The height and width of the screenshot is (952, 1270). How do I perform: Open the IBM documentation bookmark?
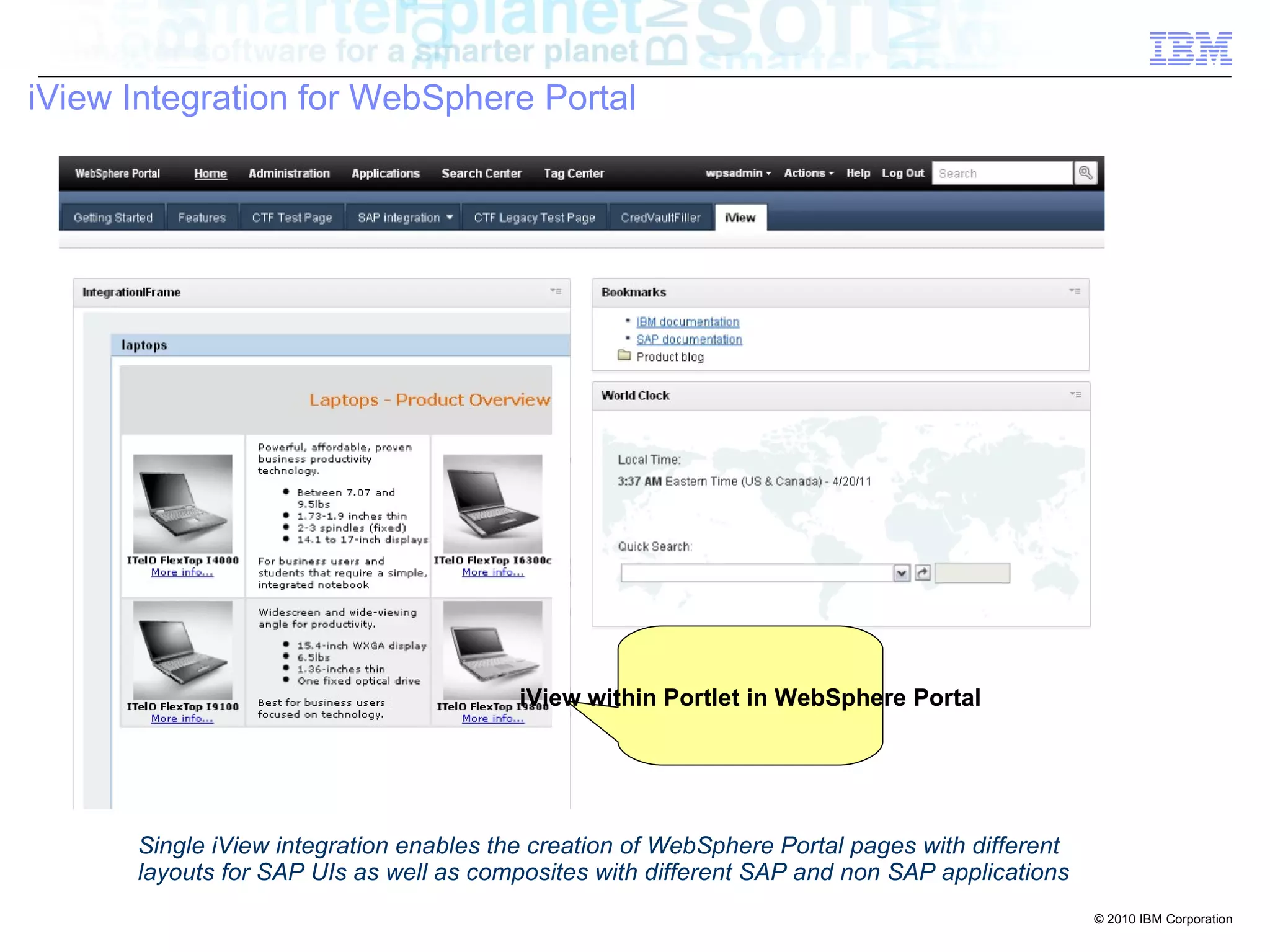pyautogui.click(x=688, y=322)
